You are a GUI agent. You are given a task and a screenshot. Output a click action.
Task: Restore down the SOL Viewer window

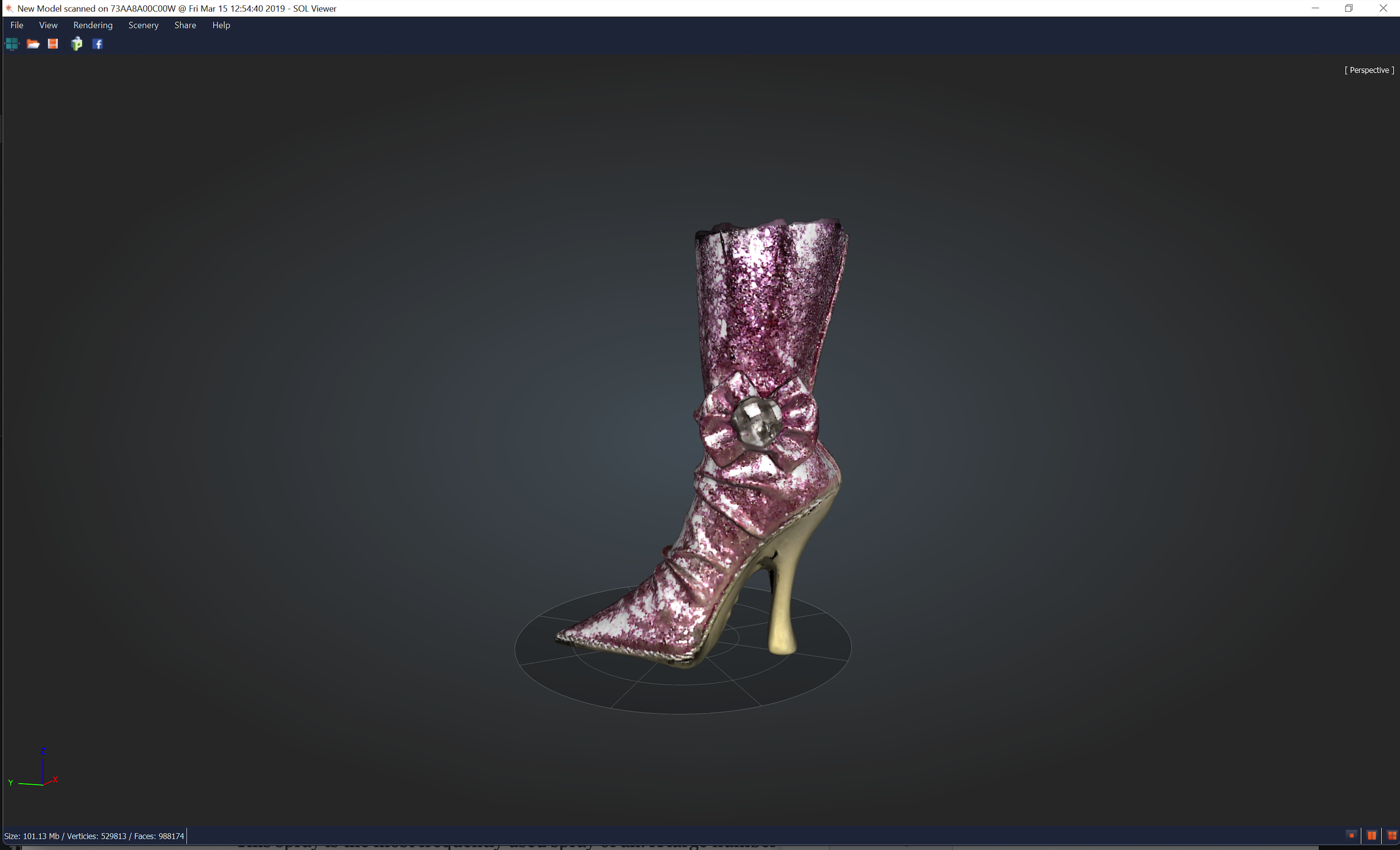(x=1349, y=8)
